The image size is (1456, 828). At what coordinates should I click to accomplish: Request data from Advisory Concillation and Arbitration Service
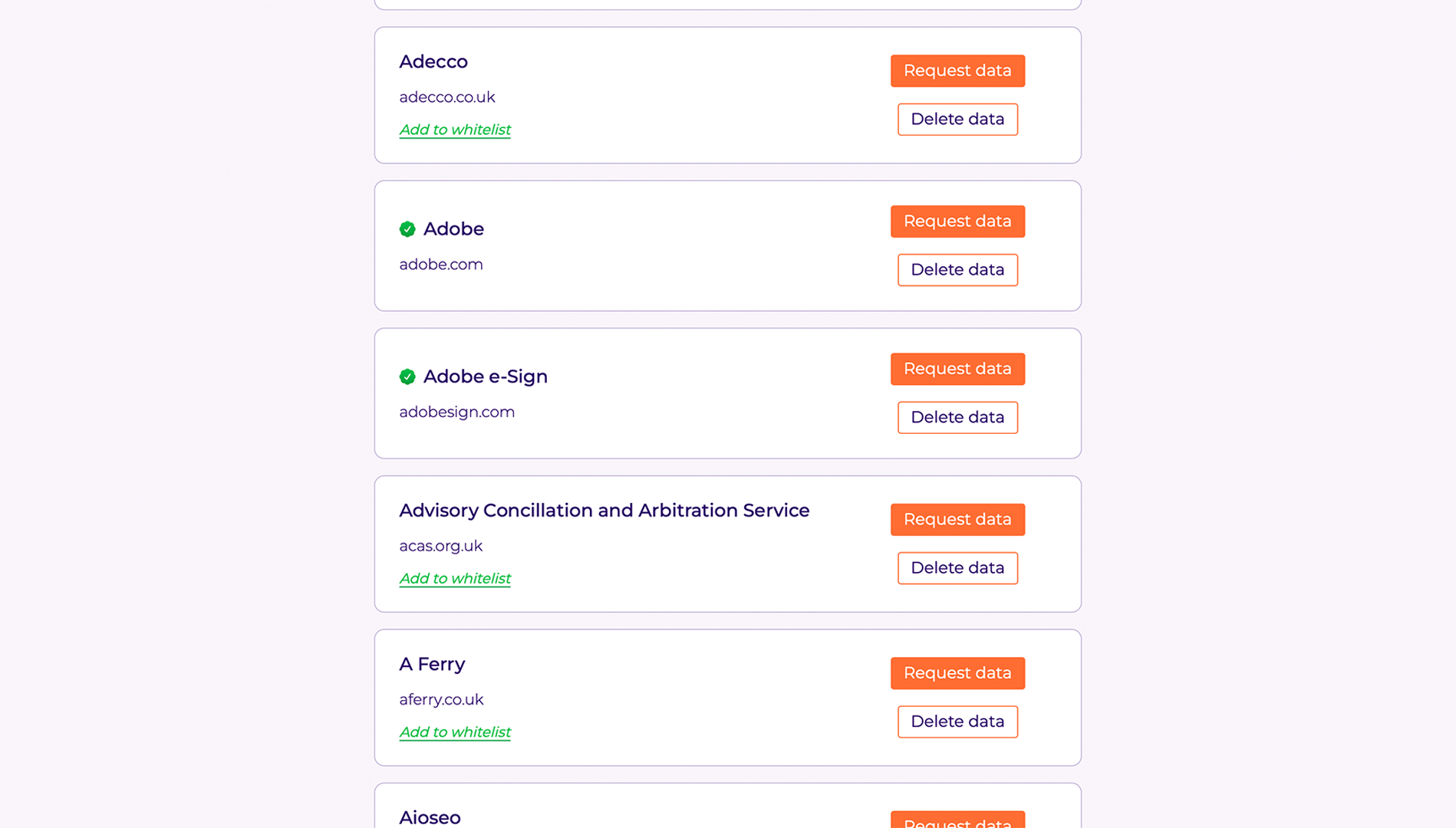(957, 520)
